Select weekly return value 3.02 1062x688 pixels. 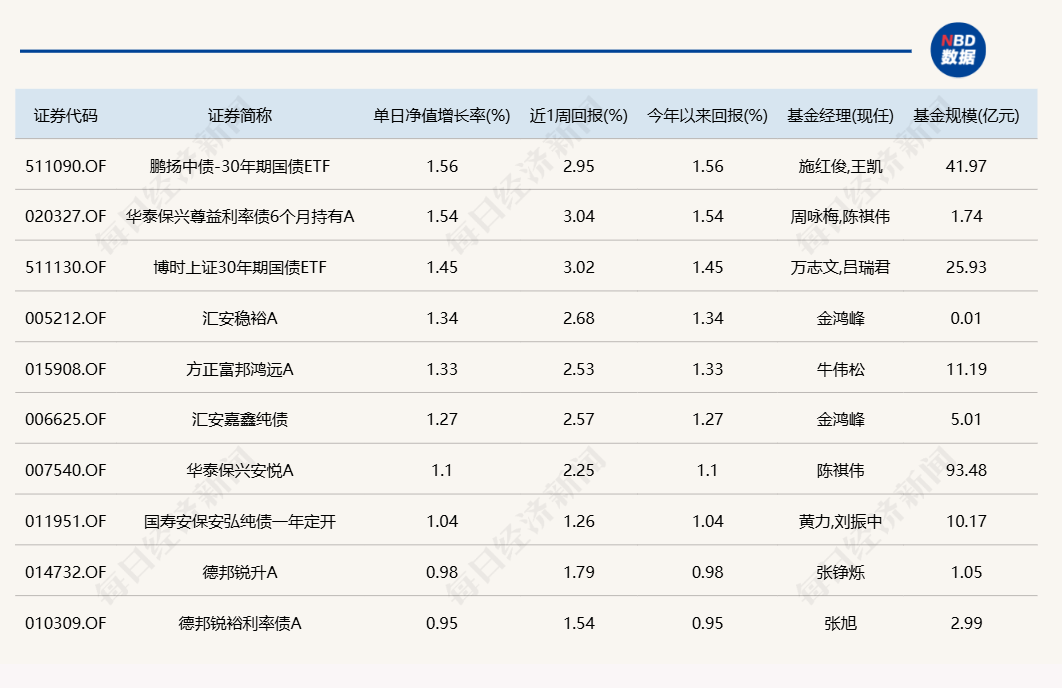click(x=578, y=267)
